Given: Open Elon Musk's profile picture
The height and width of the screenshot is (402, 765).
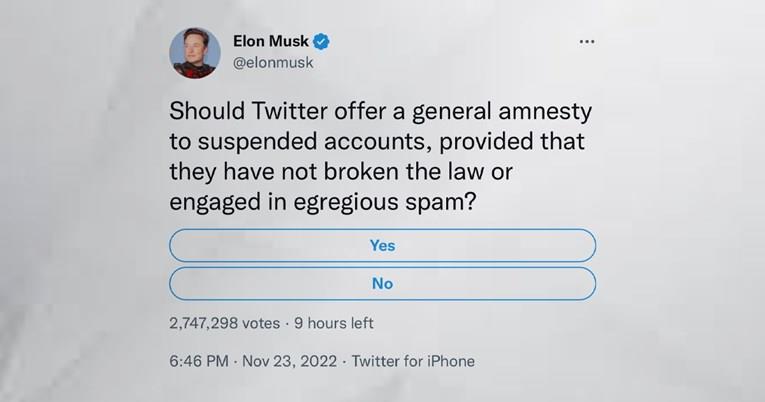Looking at the screenshot, I should tap(195, 53).
